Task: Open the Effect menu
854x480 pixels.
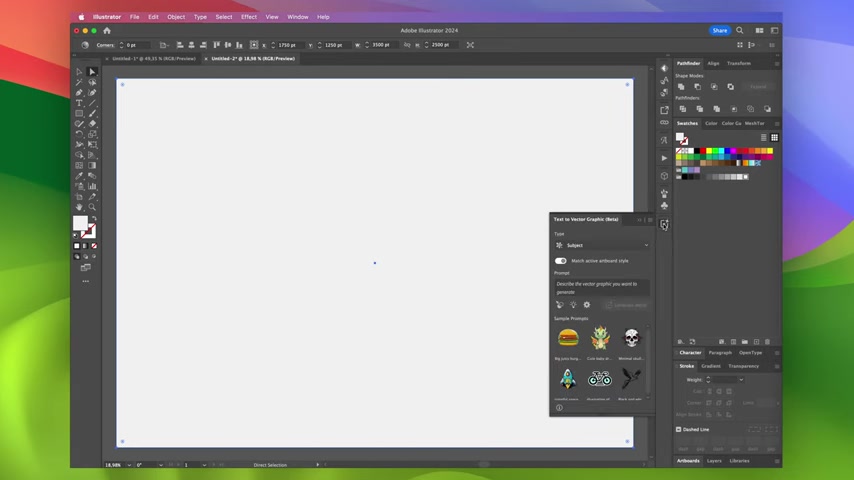Action: [249, 17]
